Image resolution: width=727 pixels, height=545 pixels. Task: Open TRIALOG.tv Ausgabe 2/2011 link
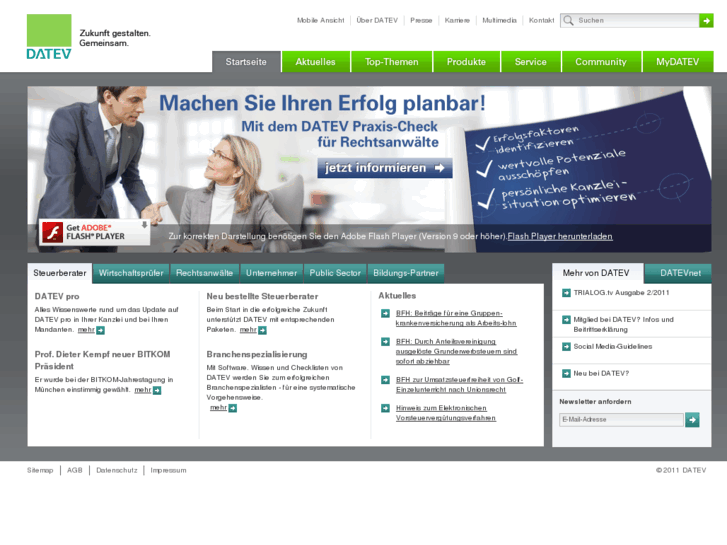click(x=621, y=293)
